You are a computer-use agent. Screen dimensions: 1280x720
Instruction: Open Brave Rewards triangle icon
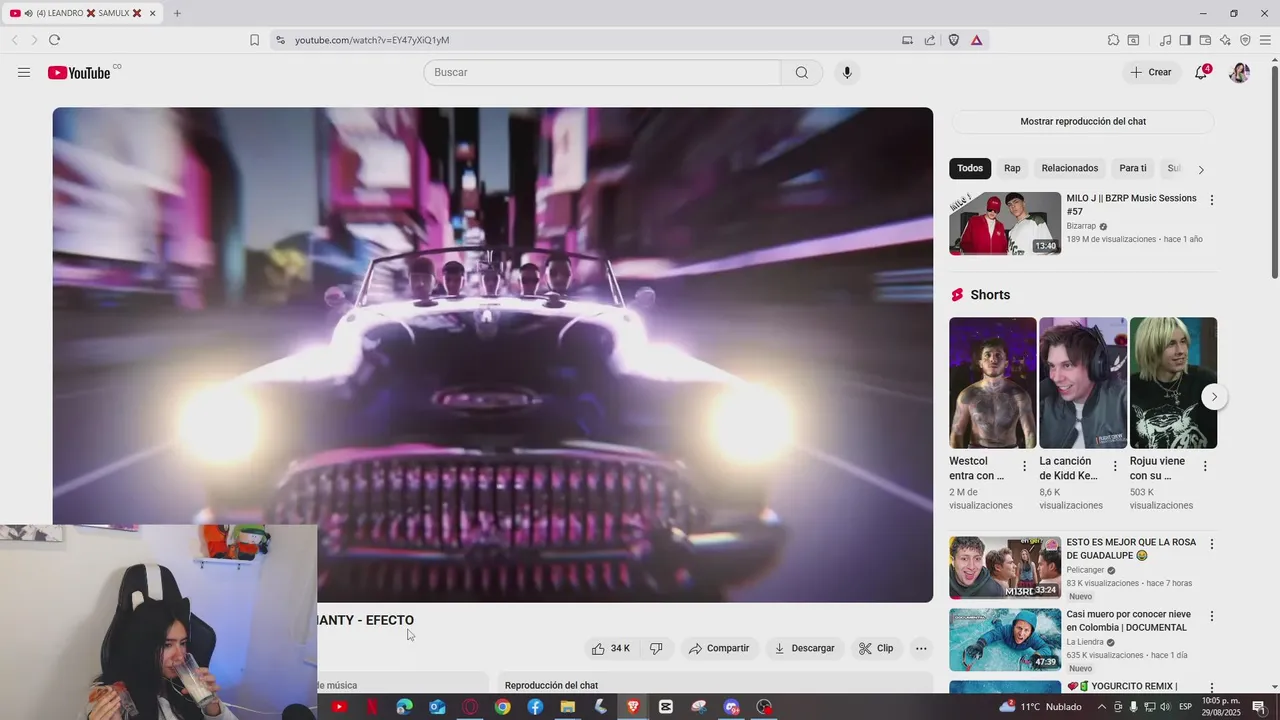[x=976, y=40]
